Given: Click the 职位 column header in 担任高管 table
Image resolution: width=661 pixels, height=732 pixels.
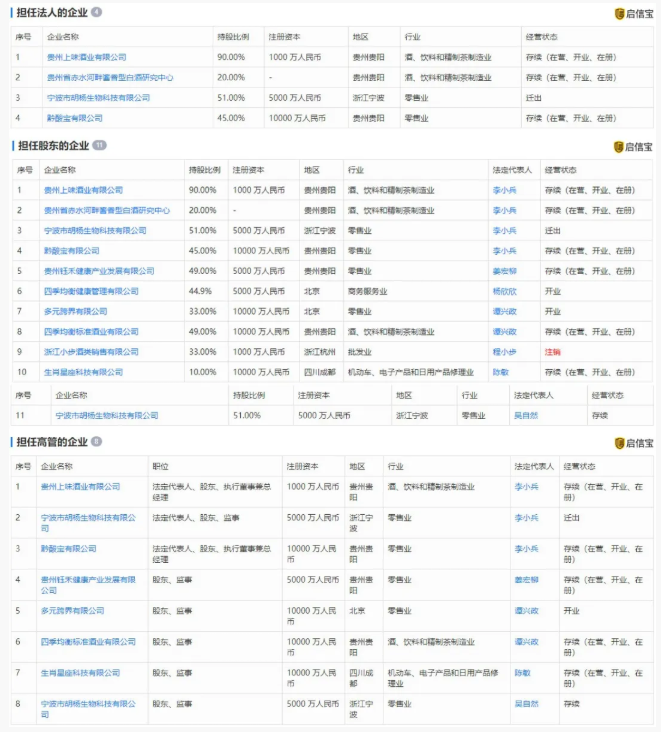Looking at the screenshot, I should coord(160,466).
